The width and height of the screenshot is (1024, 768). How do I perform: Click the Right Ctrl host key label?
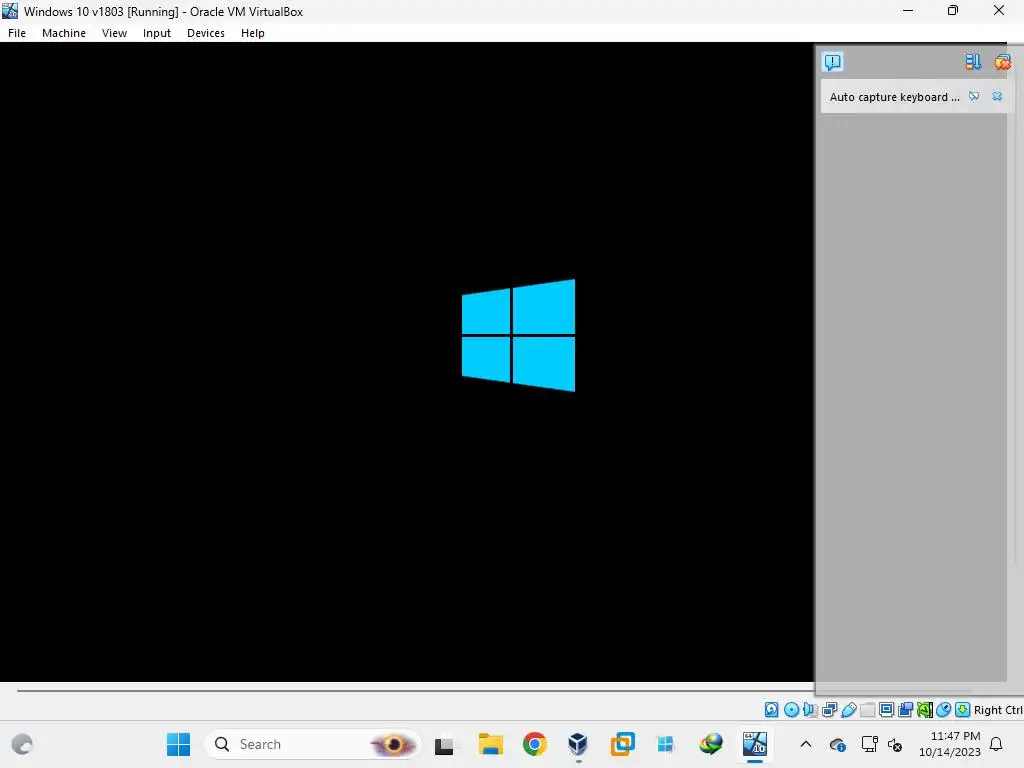pos(998,710)
